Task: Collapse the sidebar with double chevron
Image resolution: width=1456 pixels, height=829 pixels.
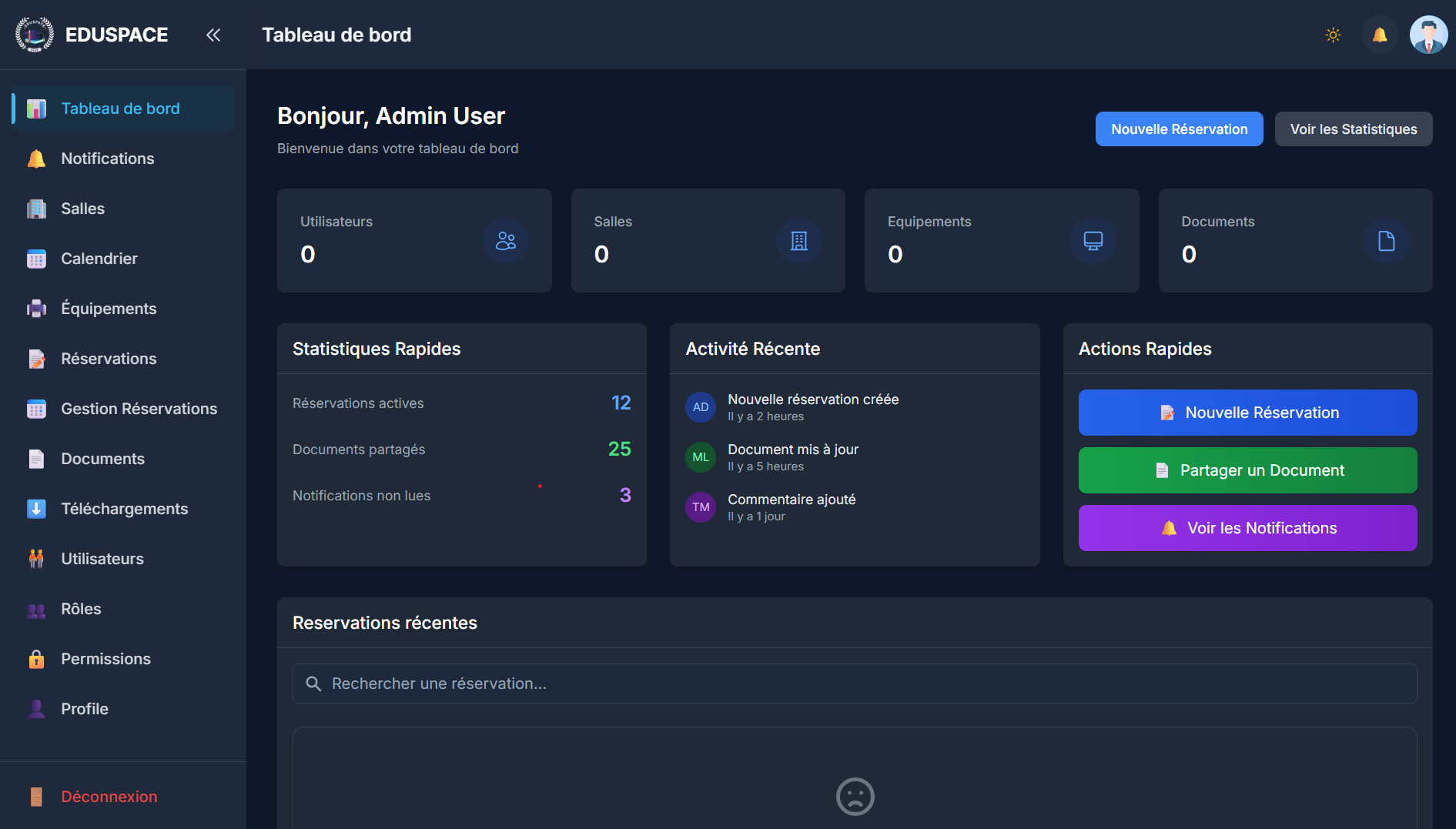Action: [213, 35]
